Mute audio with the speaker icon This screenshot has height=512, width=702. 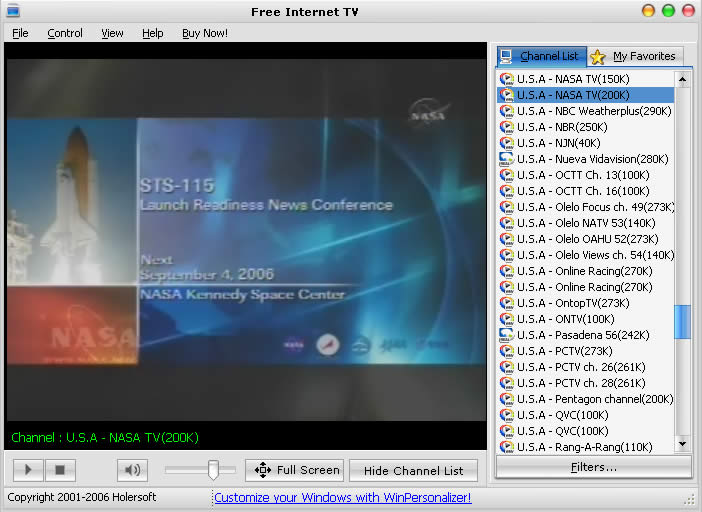pyautogui.click(x=132, y=469)
